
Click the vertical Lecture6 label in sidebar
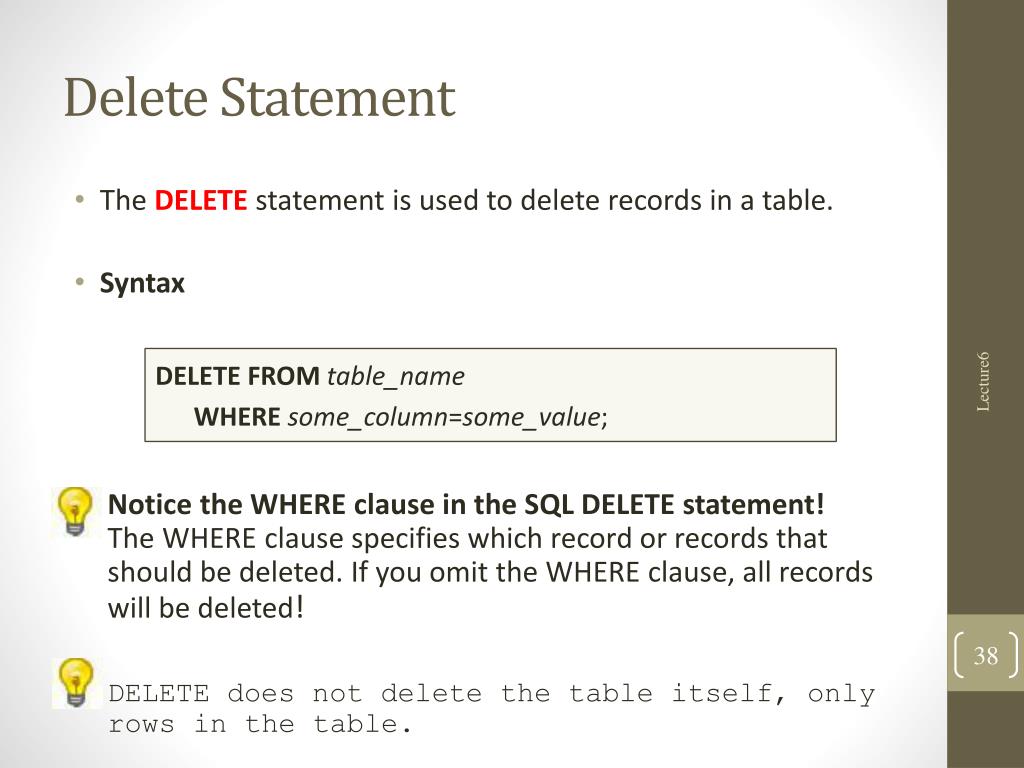pyautogui.click(x=983, y=381)
